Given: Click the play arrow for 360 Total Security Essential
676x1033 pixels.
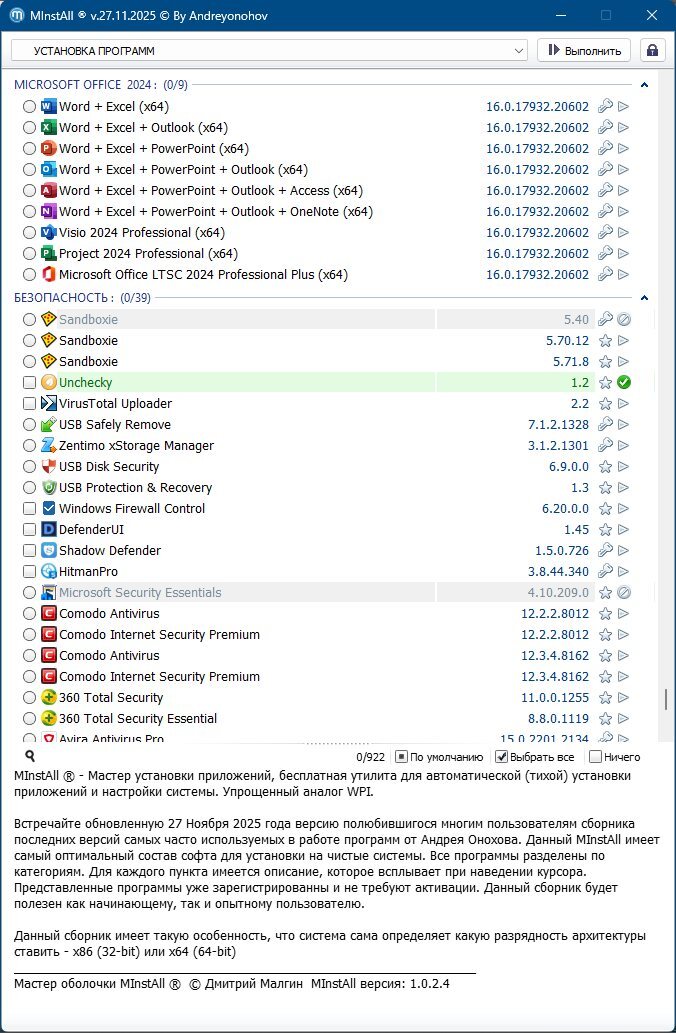Looking at the screenshot, I should 624,719.
